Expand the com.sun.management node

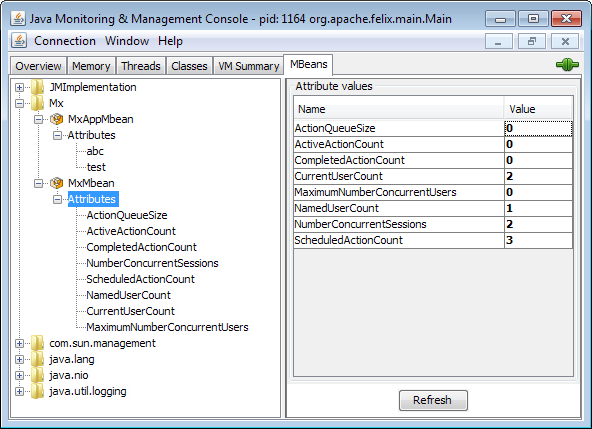point(19,343)
